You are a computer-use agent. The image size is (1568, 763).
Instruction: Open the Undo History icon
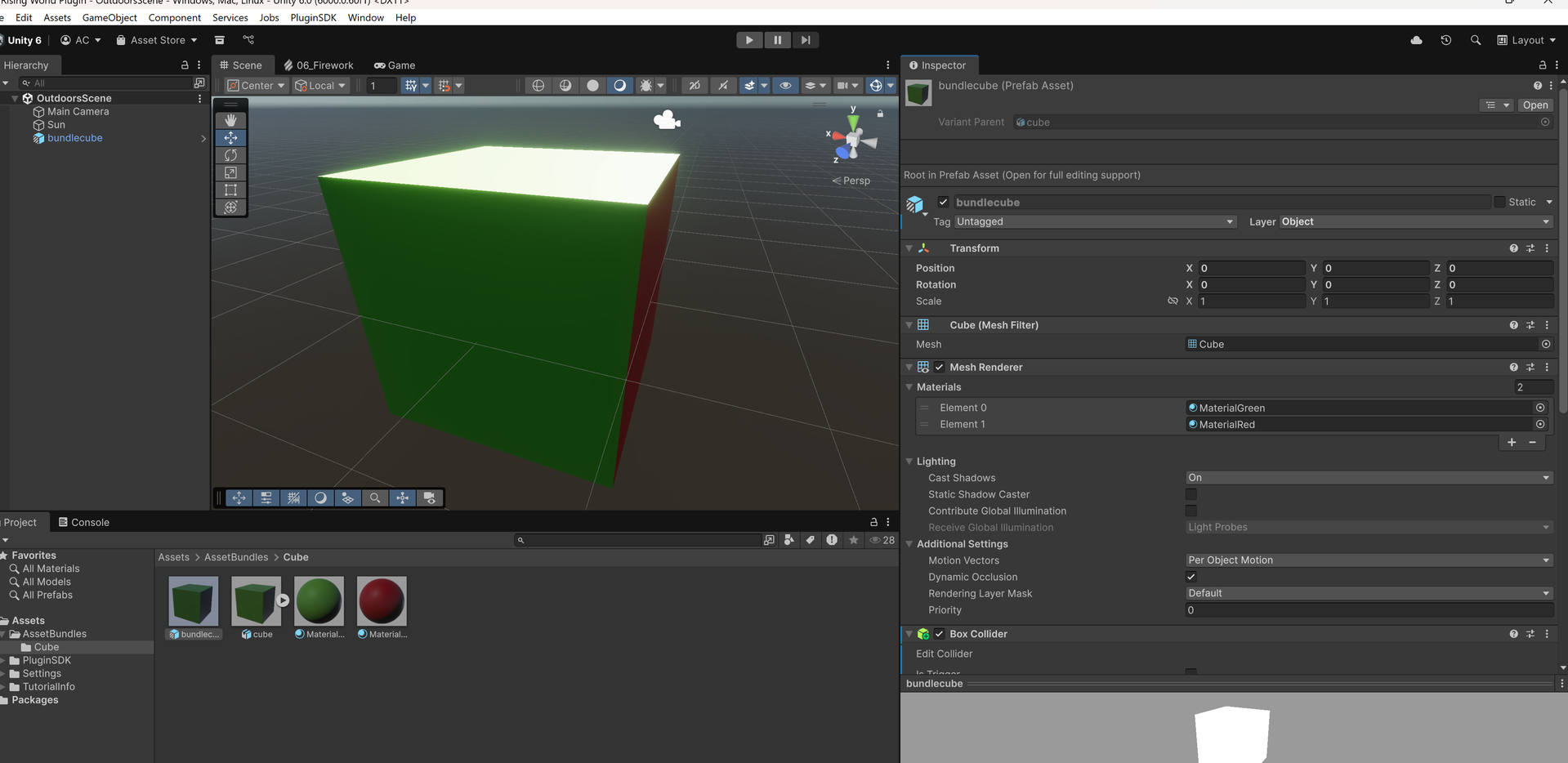[1445, 40]
